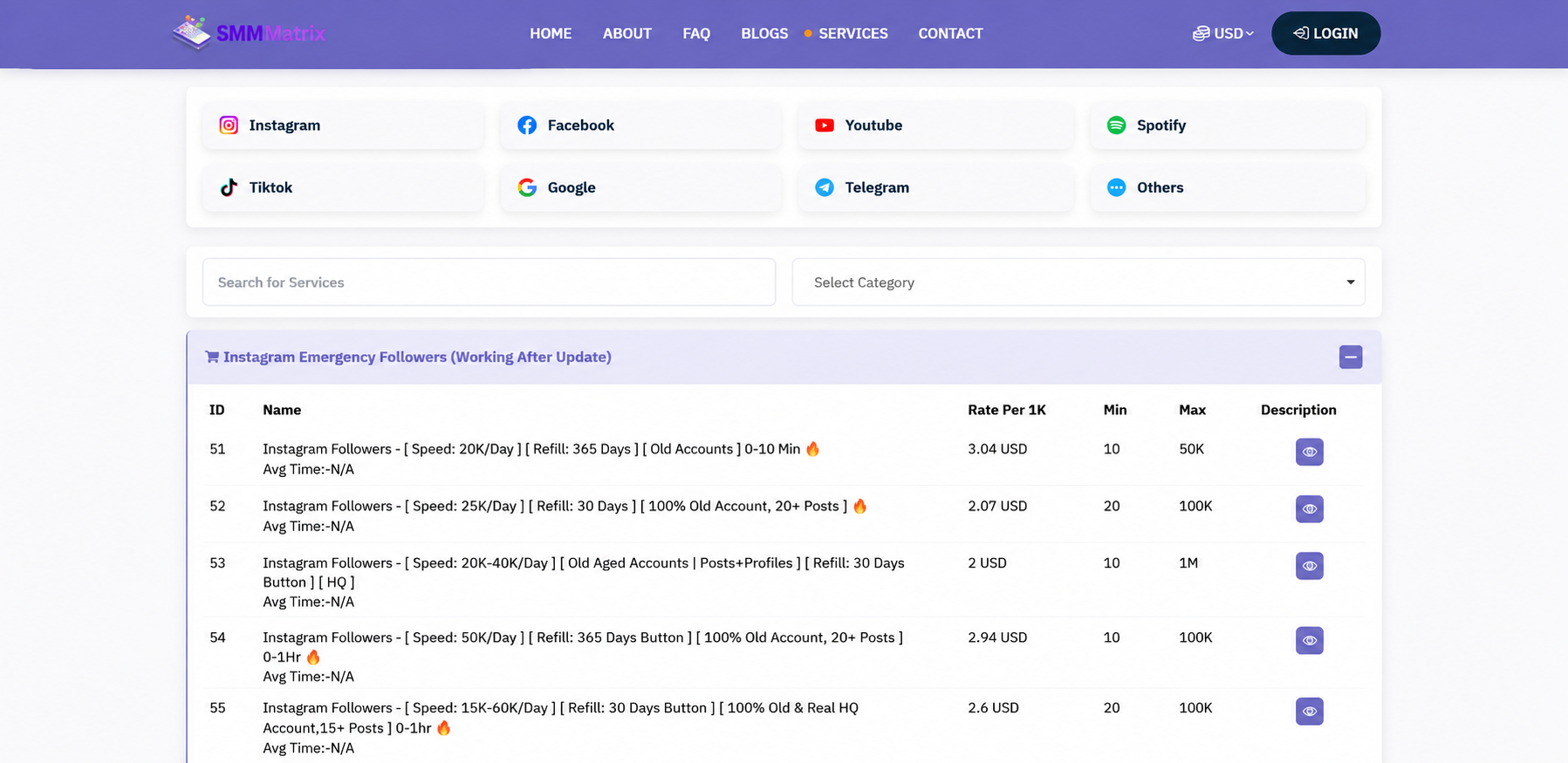Click the Rate Per 1K column header
This screenshot has width=1568, height=763.
(x=1007, y=410)
